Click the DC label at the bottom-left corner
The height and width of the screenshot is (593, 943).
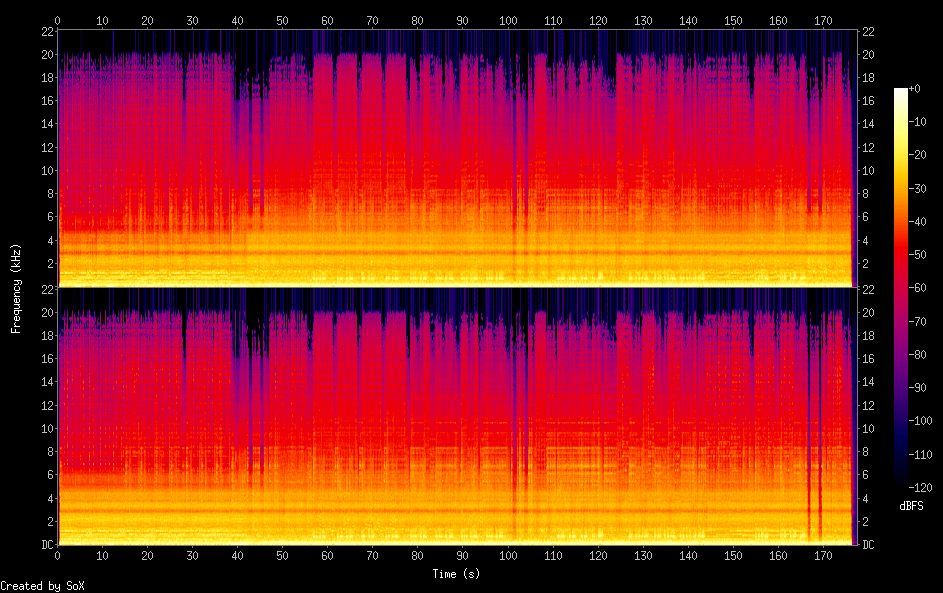tap(45, 544)
